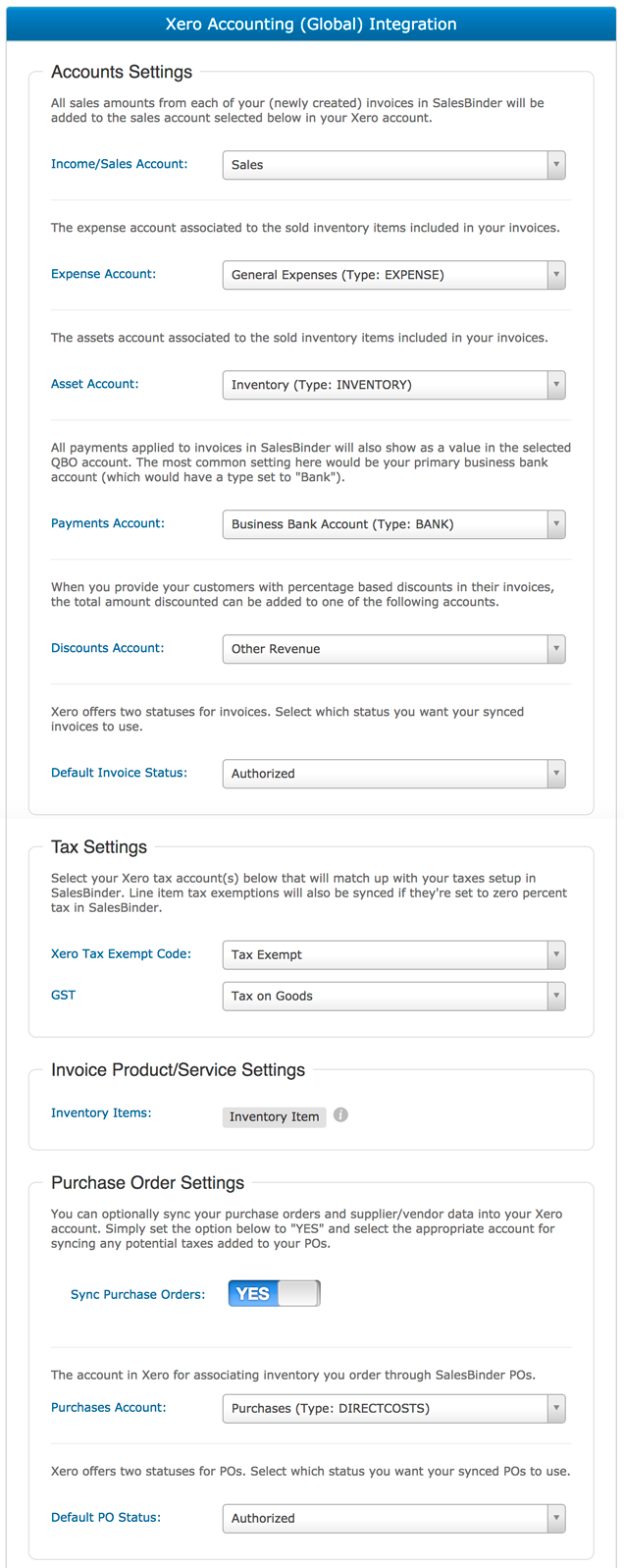
Task: Click the Income/Sales Account label
Action: [119, 164]
